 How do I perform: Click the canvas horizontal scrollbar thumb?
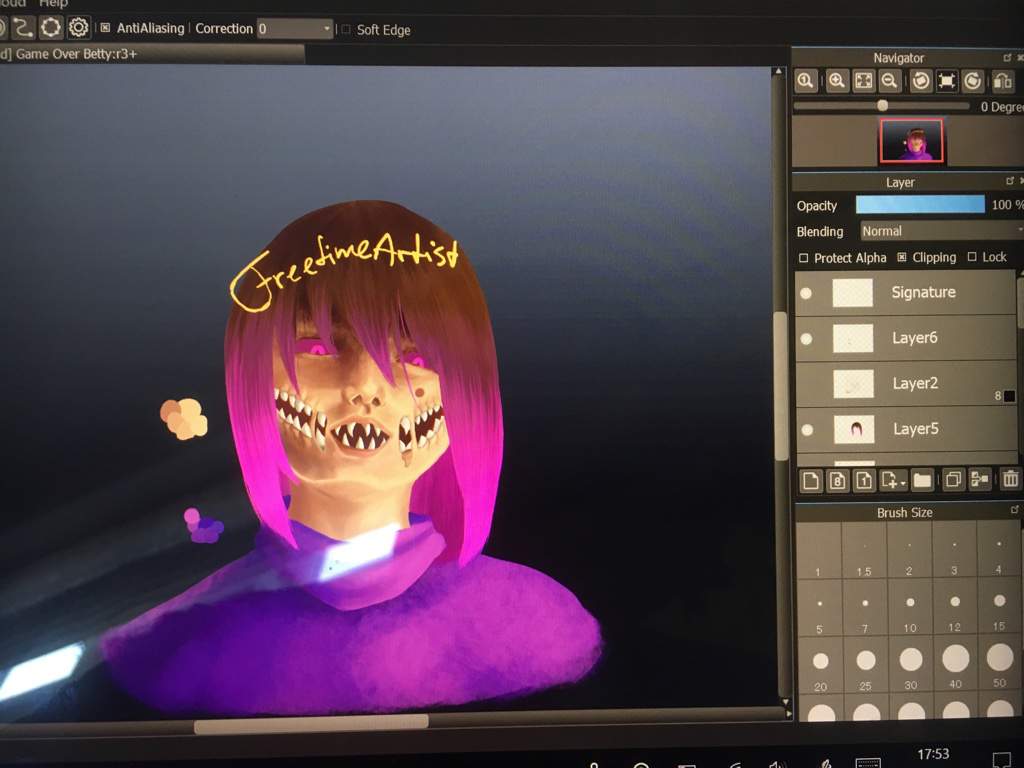(x=311, y=722)
